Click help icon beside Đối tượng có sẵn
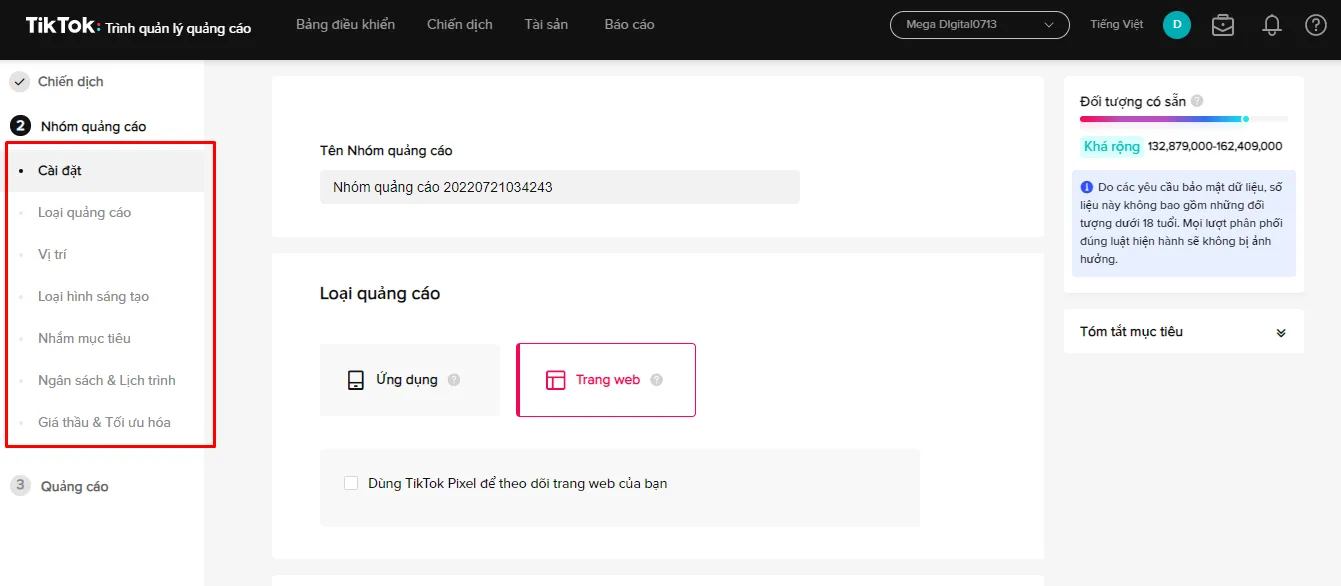 tap(1197, 101)
